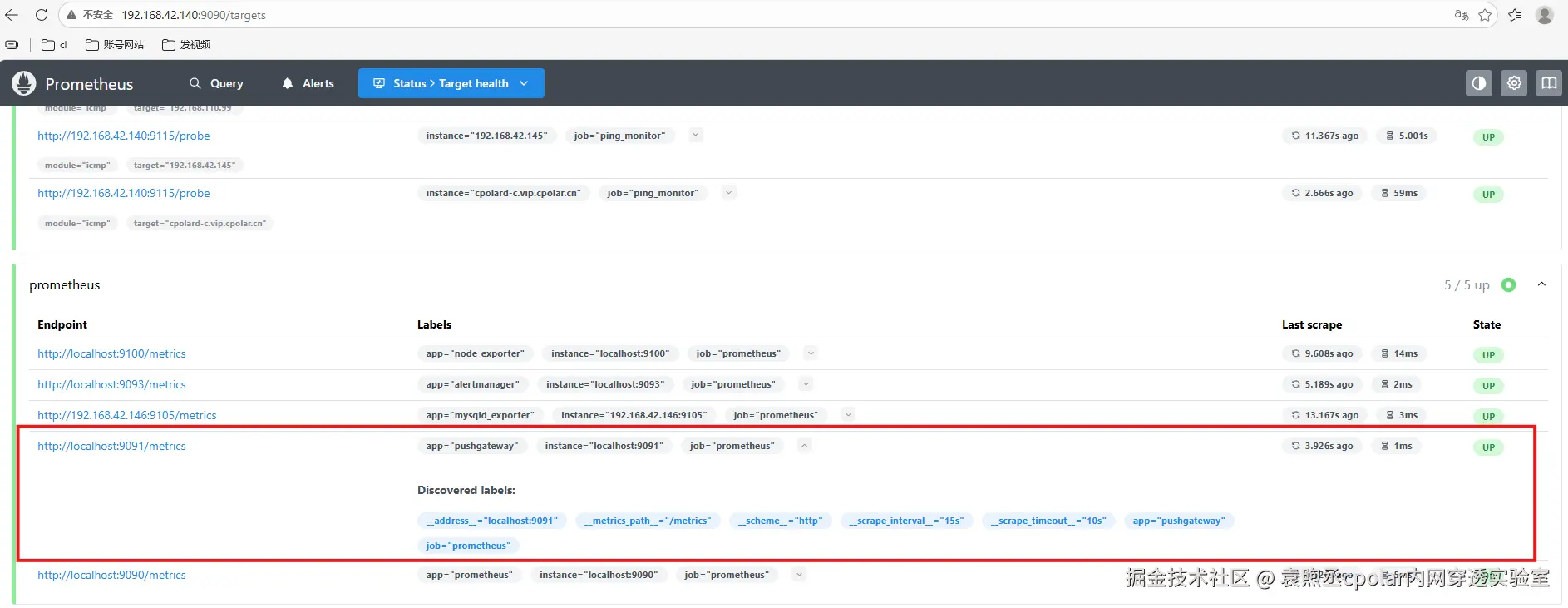Click the 14ms scrape duration badge
Viewport: 1568px width, 608px height.
pyautogui.click(x=1398, y=353)
